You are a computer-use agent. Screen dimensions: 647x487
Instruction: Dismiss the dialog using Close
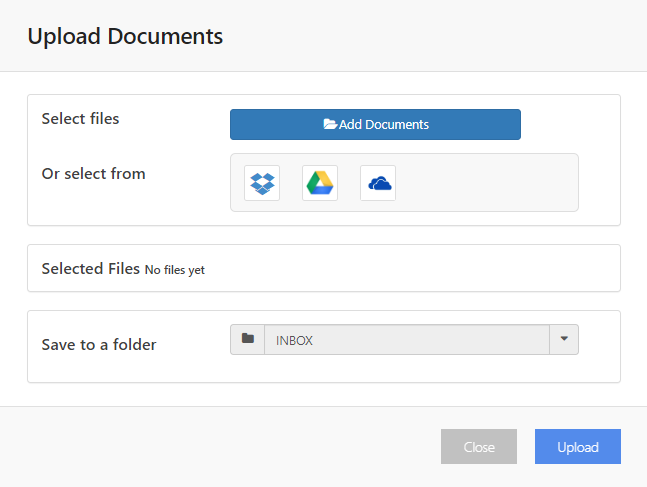click(x=479, y=447)
